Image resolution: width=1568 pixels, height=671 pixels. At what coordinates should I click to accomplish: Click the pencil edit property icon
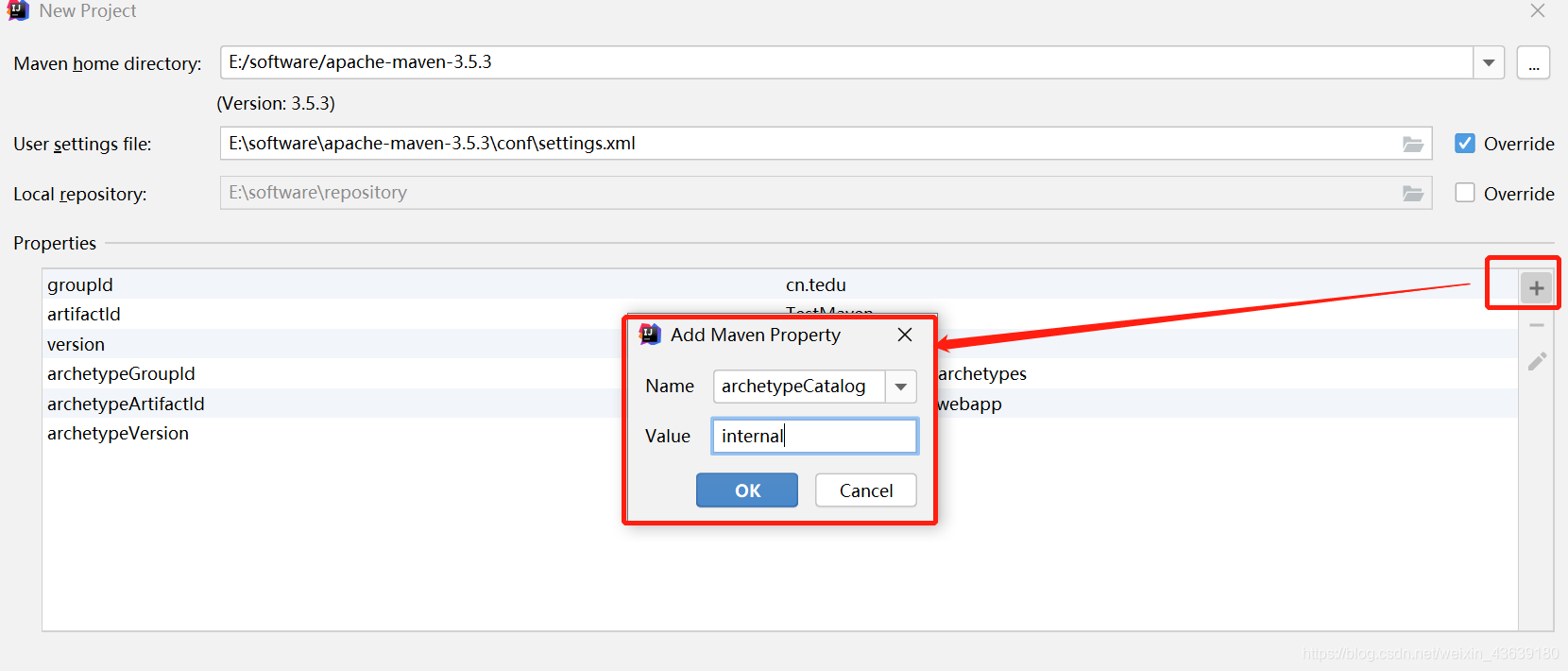pos(1537,361)
